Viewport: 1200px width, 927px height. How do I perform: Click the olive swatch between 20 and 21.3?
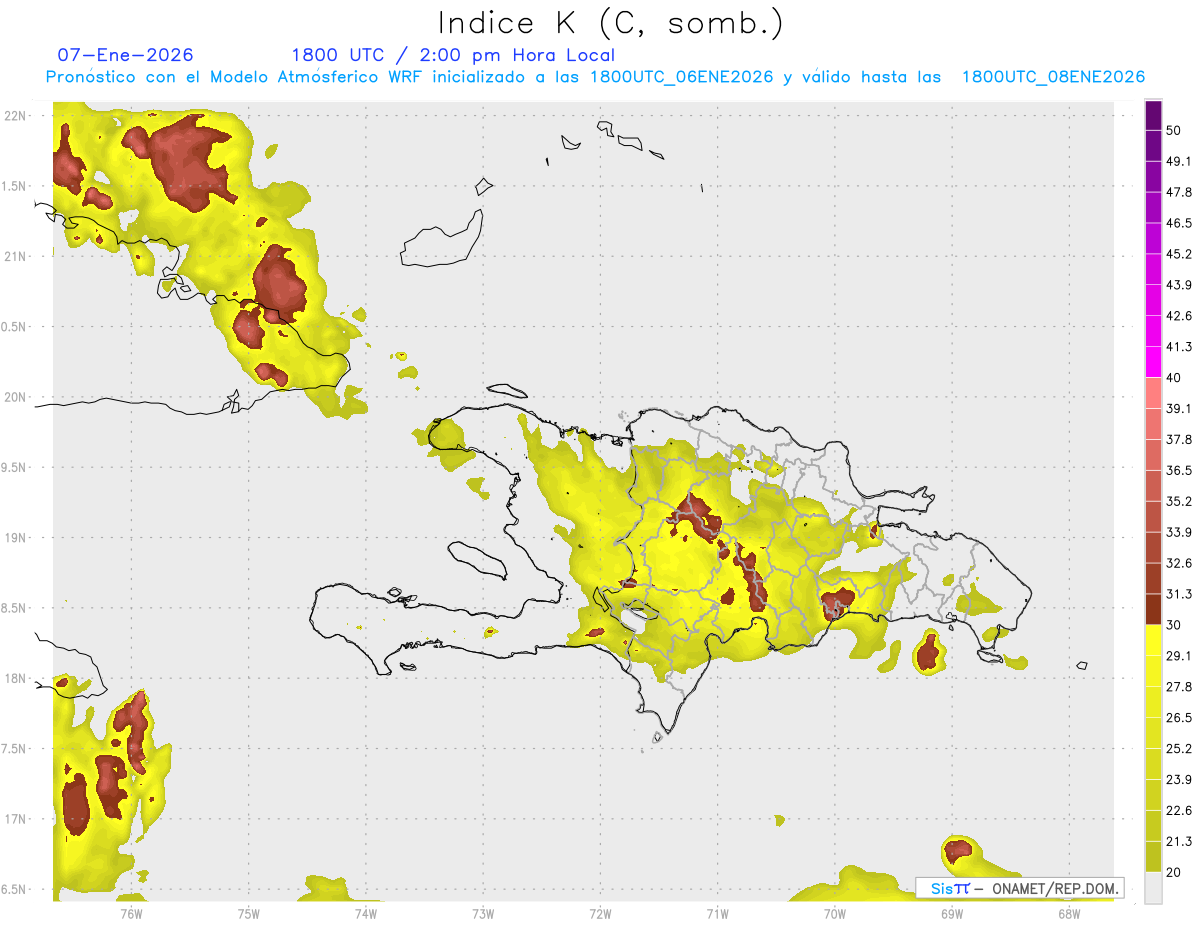coord(1153,857)
